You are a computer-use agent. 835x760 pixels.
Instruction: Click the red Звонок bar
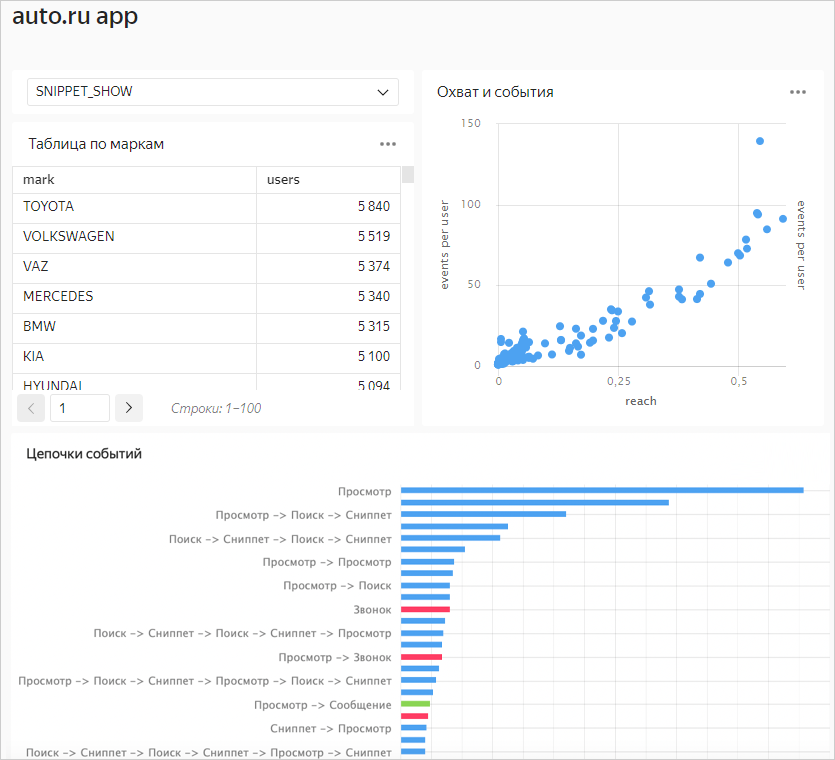425,609
